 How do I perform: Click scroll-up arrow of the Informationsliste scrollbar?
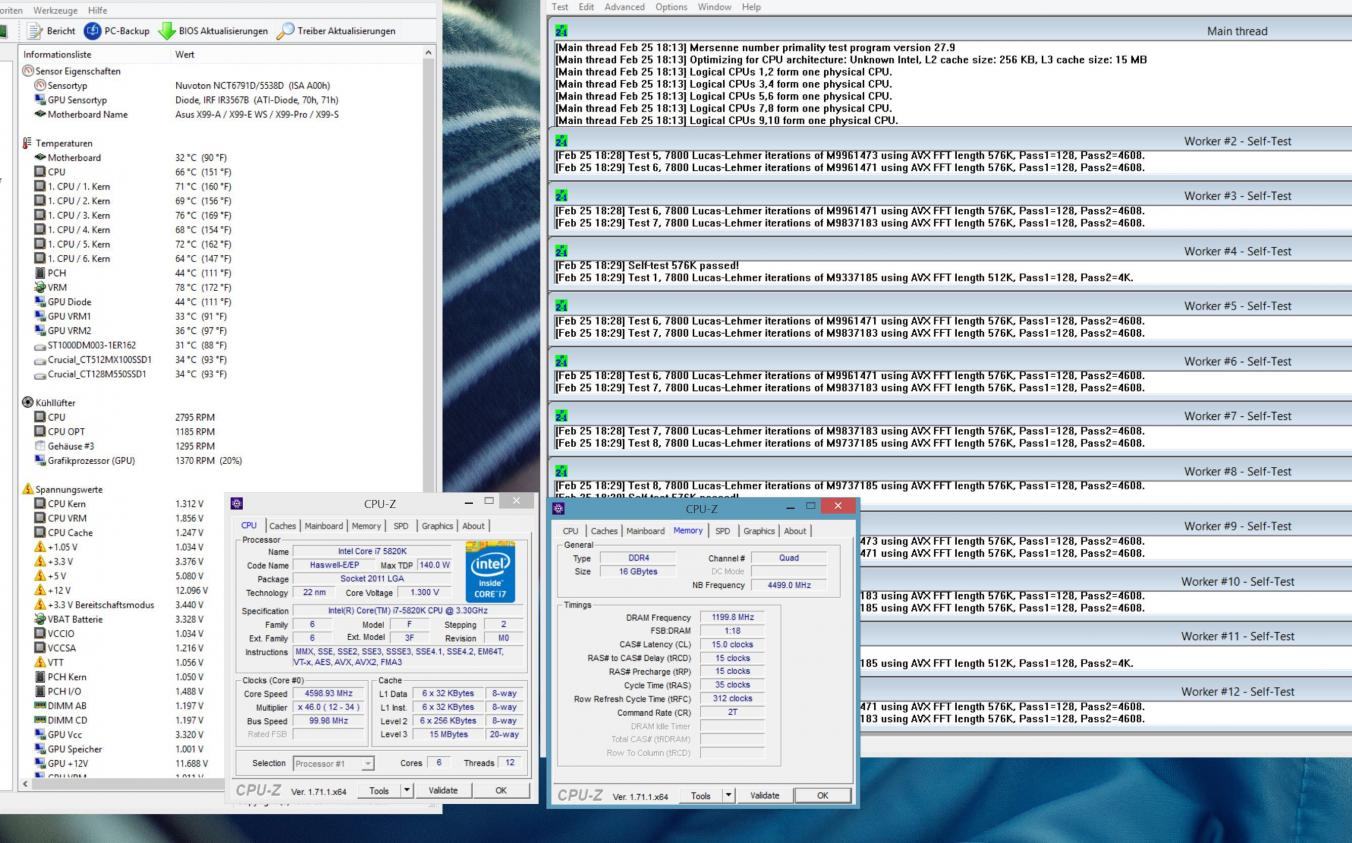coord(429,53)
